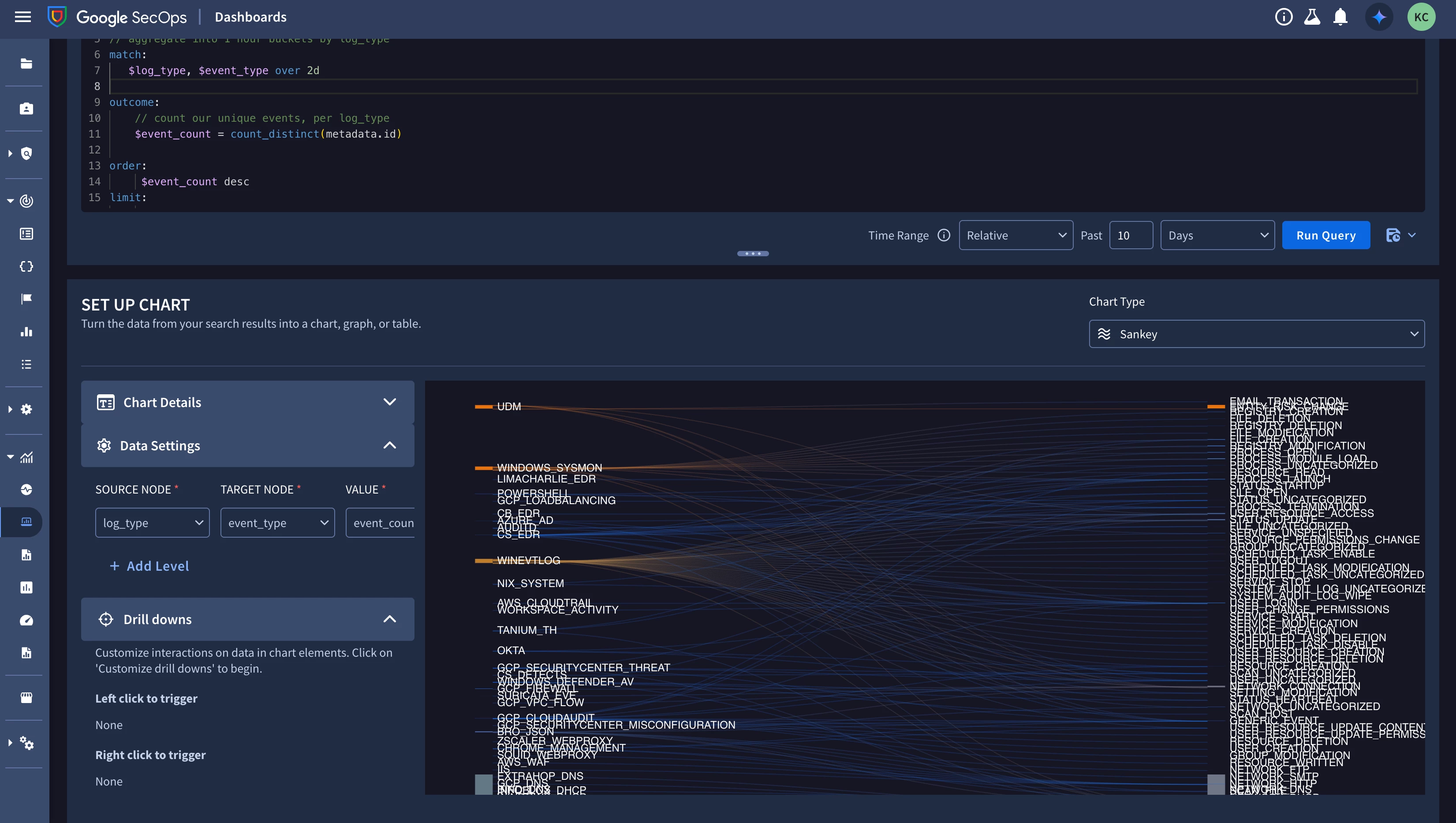Open the Relative time range dropdown
The image size is (1456, 823).
click(1015, 235)
